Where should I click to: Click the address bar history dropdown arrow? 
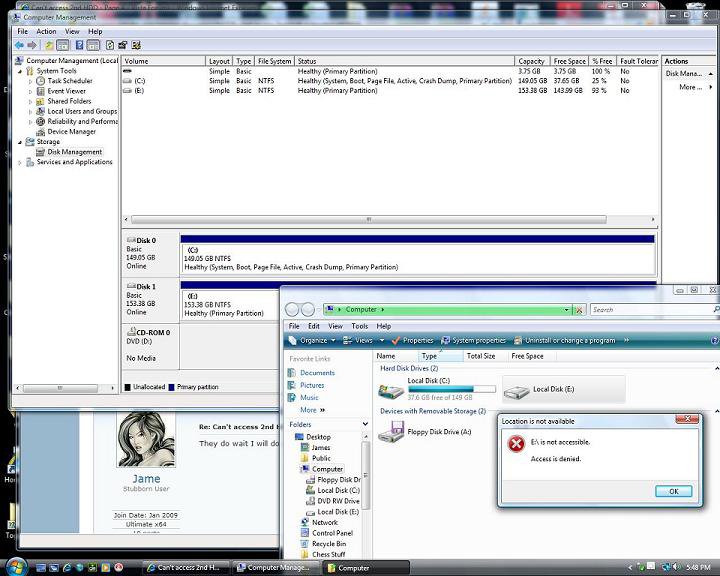point(566,310)
